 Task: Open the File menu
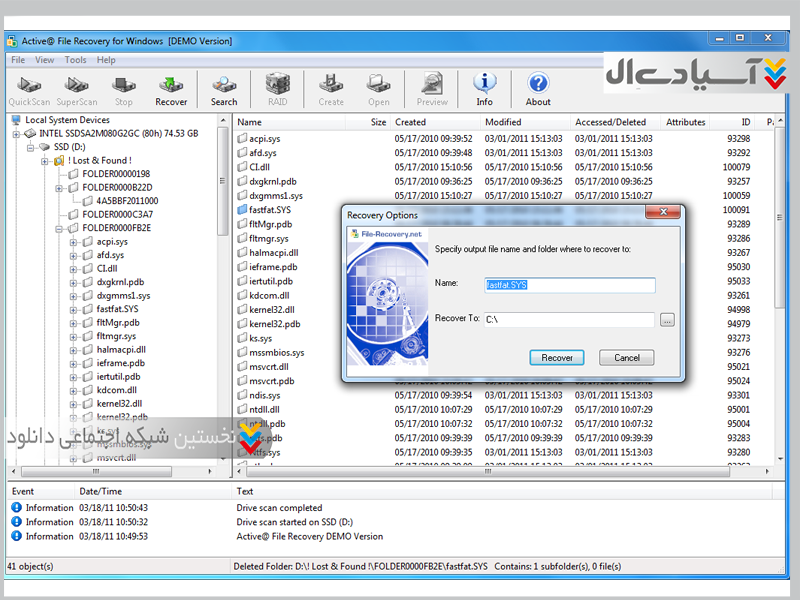[x=18, y=60]
